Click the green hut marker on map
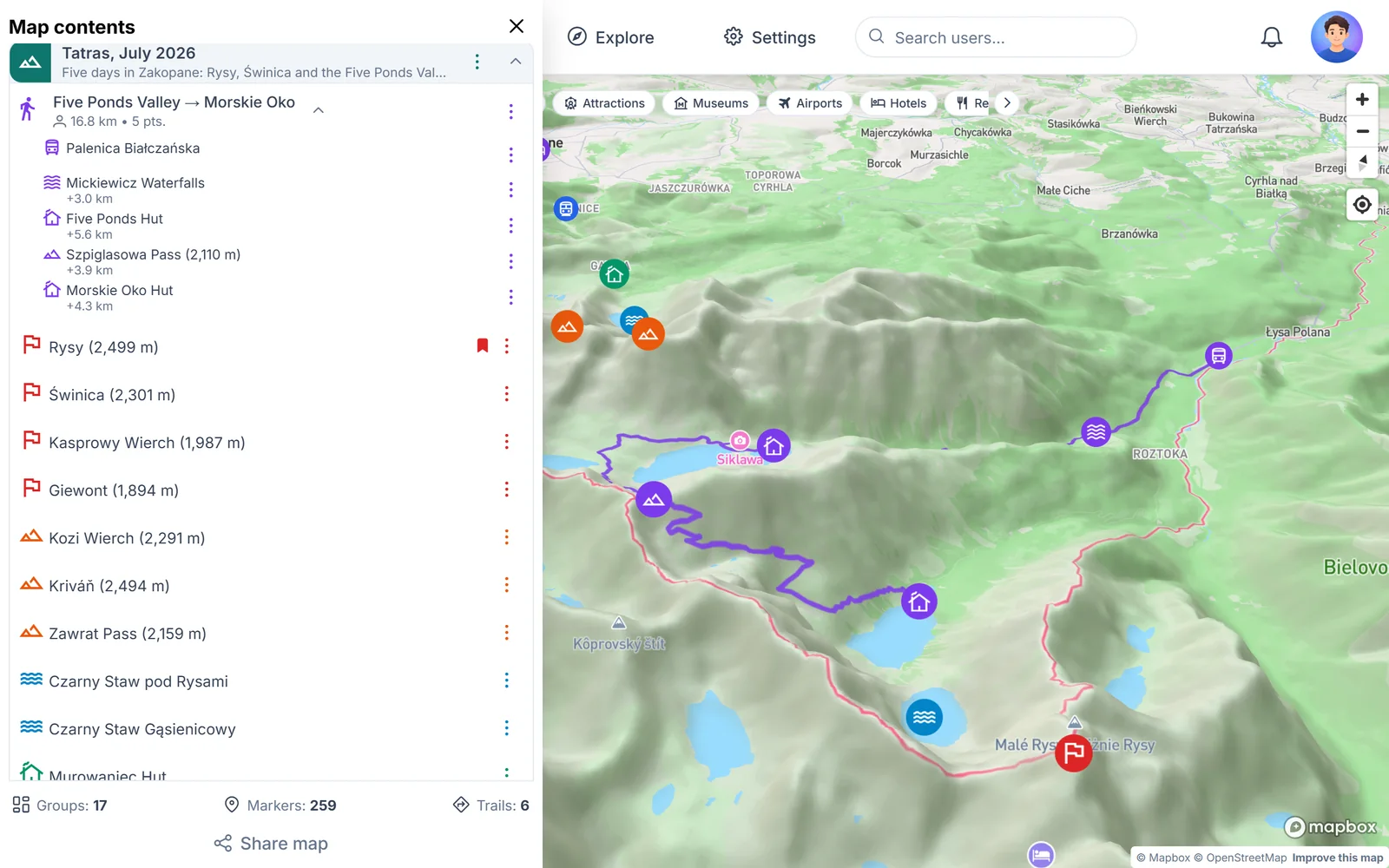The width and height of the screenshot is (1389, 868). [615, 275]
